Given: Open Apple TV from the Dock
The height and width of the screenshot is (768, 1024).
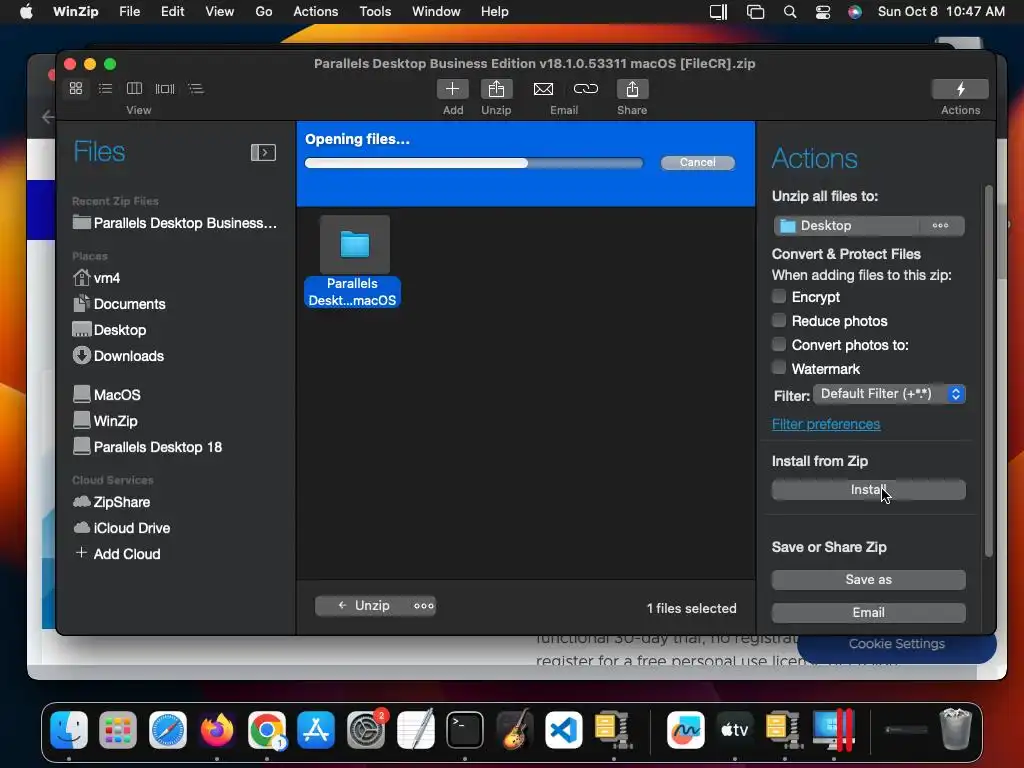Looking at the screenshot, I should tap(735, 729).
